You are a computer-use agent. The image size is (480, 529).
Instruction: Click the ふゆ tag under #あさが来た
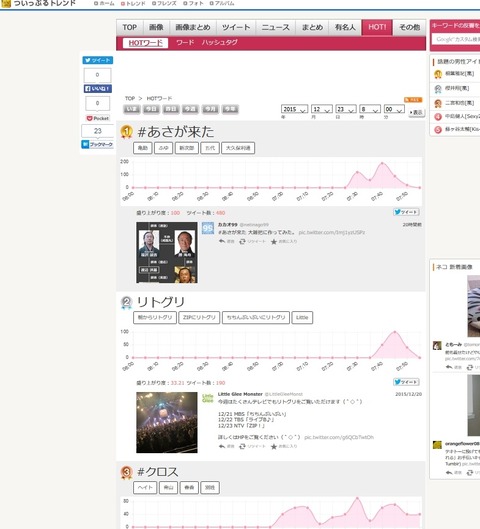coord(163,148)
